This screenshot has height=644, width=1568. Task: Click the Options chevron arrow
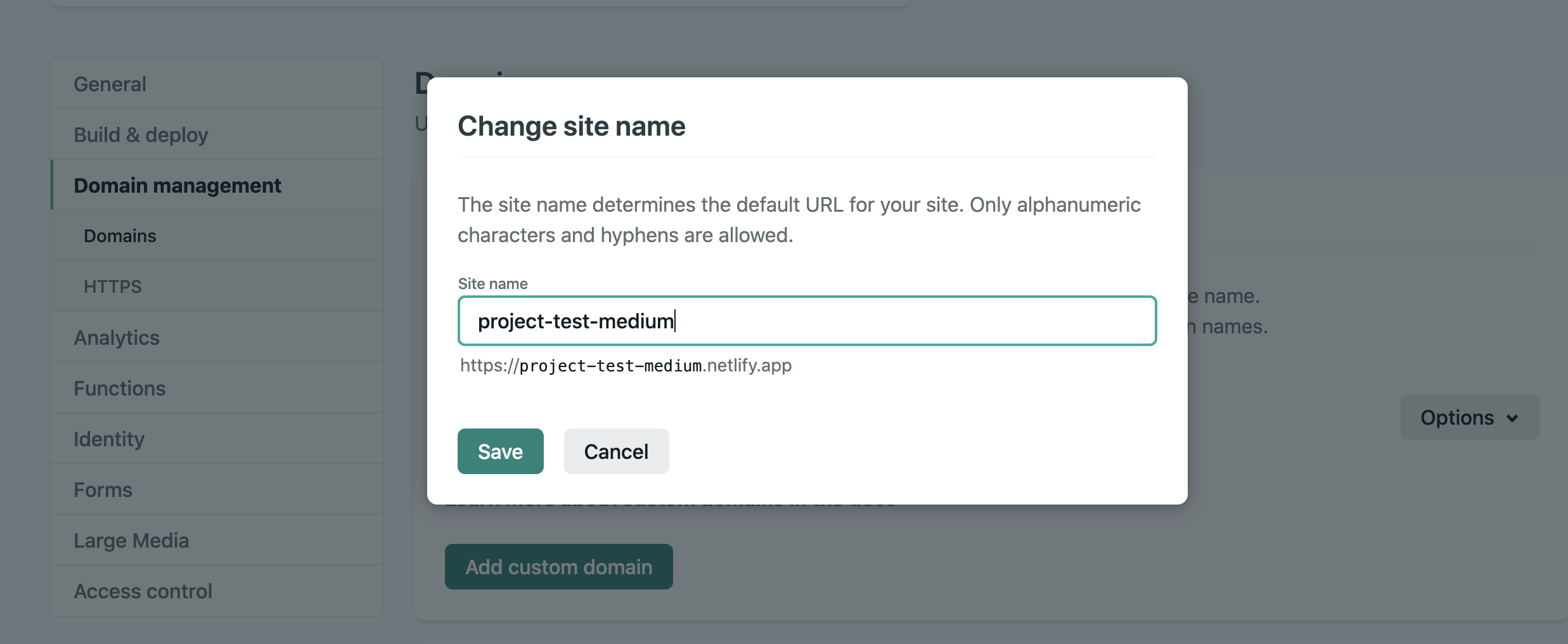click(1512, 418)
